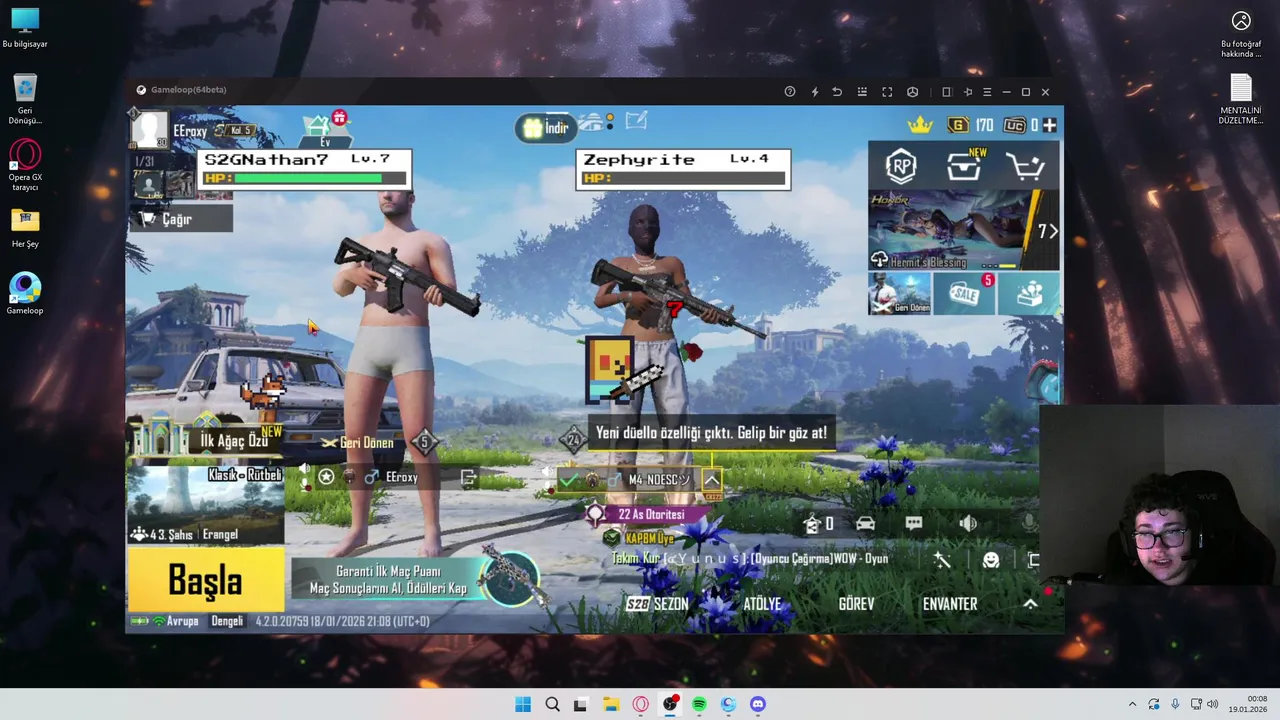Open Her Şey desktop folder

25,228
